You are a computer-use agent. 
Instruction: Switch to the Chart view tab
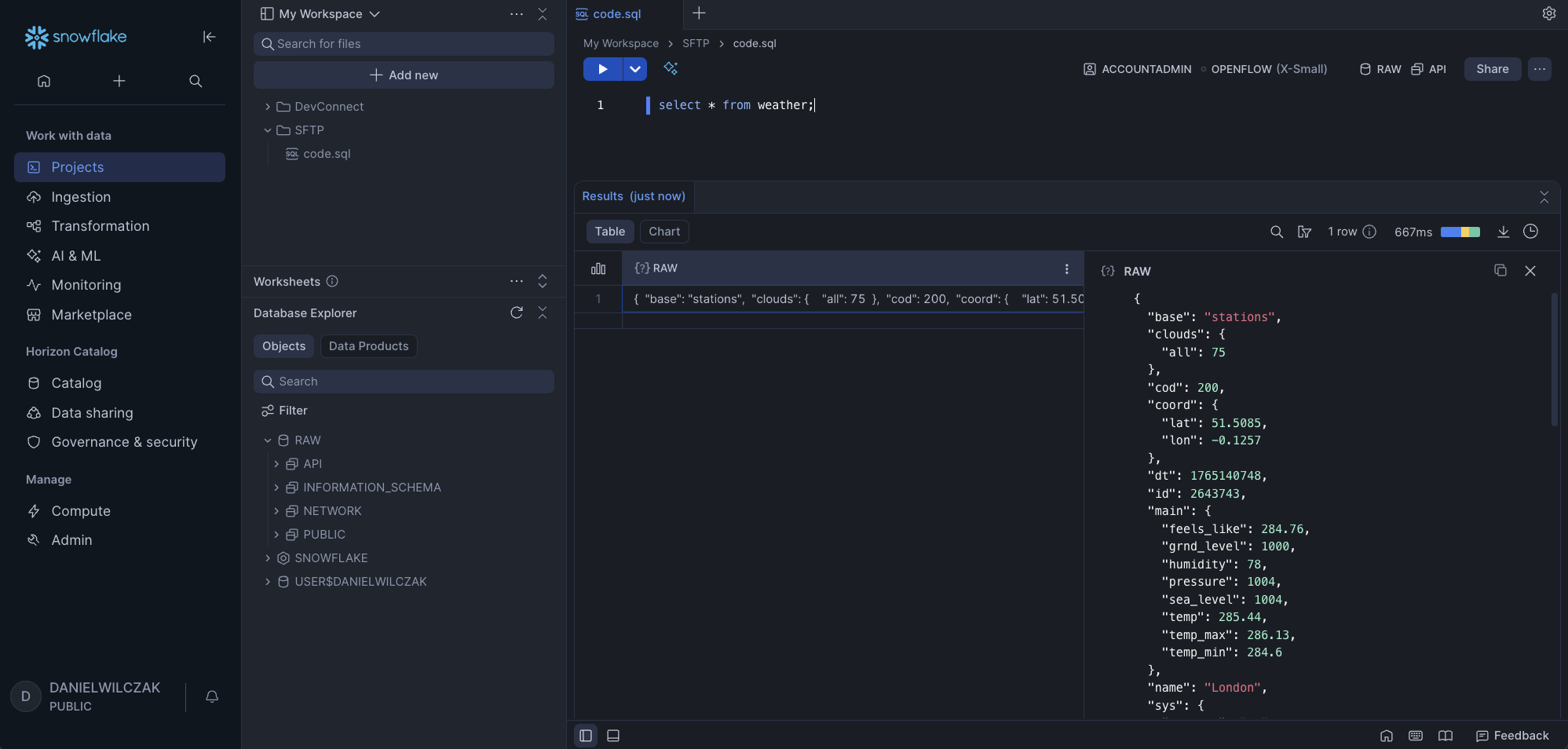click(x=664, y=232)
